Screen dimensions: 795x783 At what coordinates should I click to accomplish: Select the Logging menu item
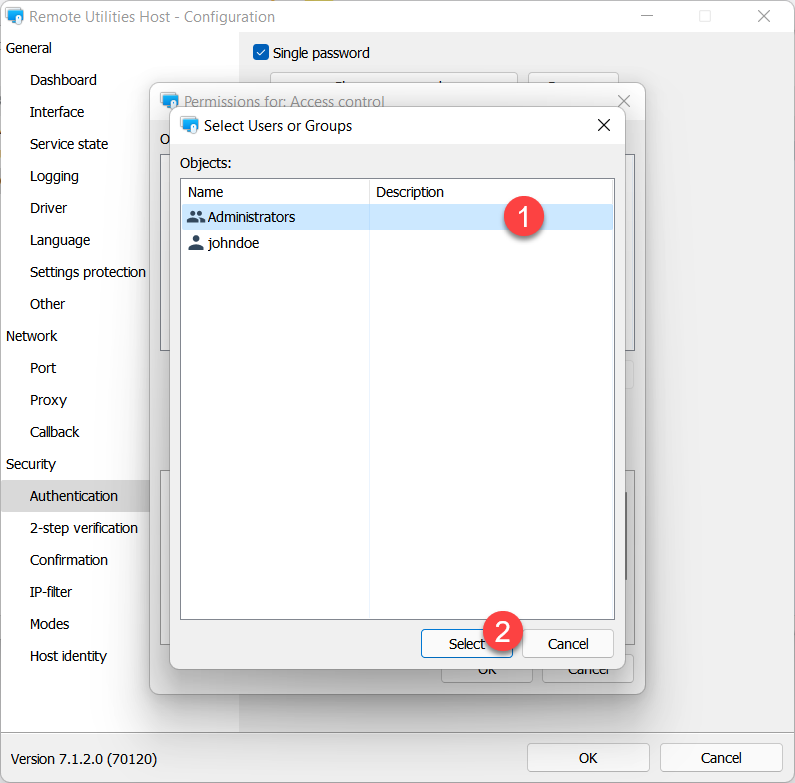click(54, 176)
